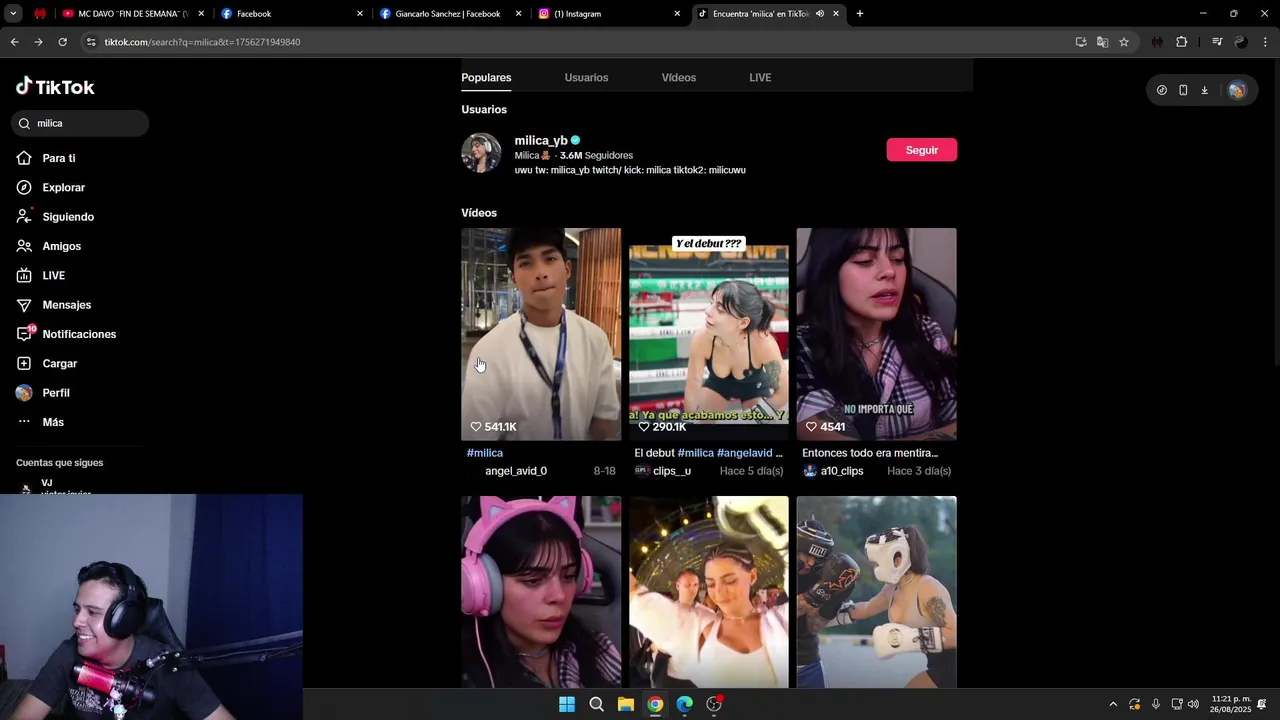Open the Para ti feed
The image size is (1280, 720).
tap(59, 158)
